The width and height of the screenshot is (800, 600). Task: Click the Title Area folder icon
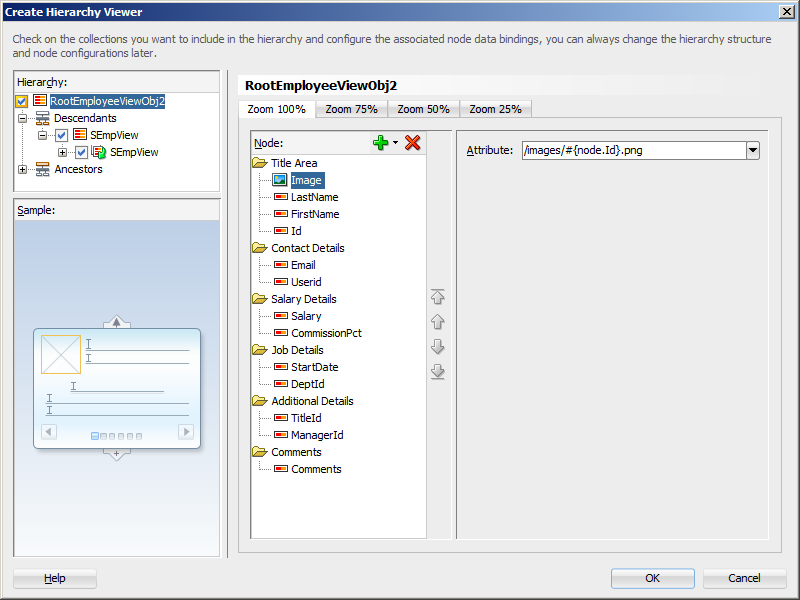pyautogui.click(x=260, y=163)
